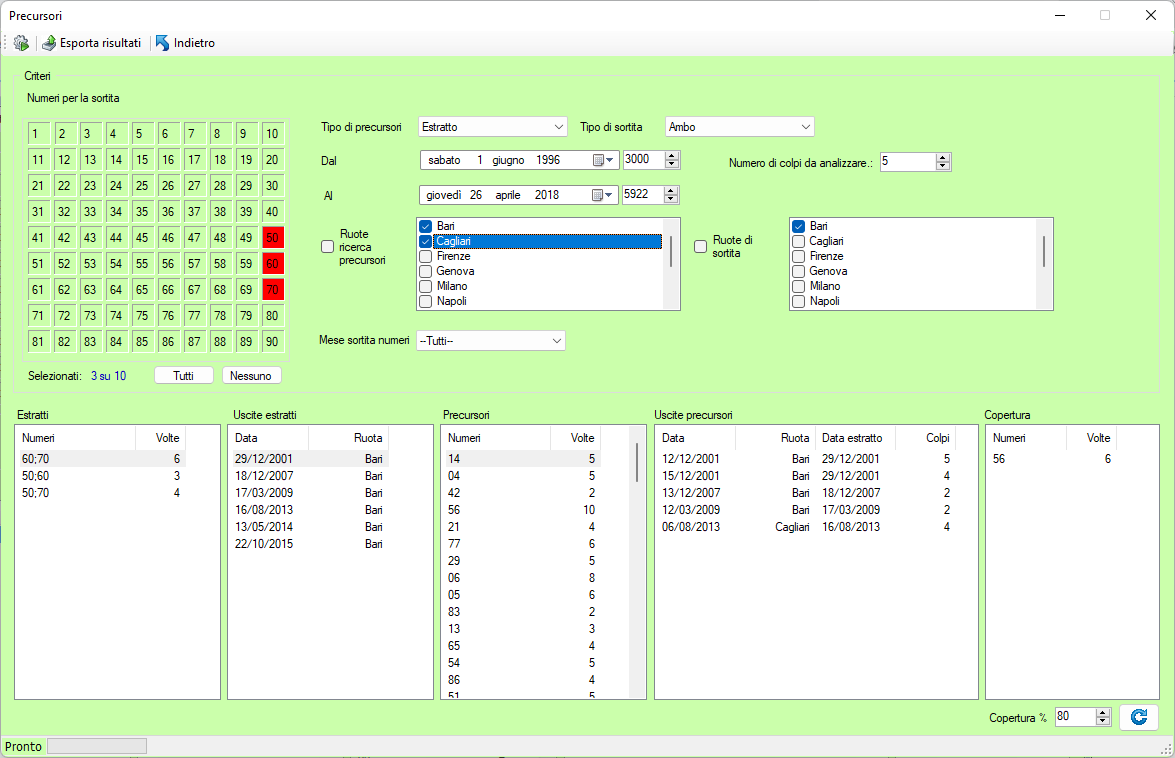Click the month field giugno in Dal date
The height and width of the screenshot is (758, 1175).
tap(508, 160)
